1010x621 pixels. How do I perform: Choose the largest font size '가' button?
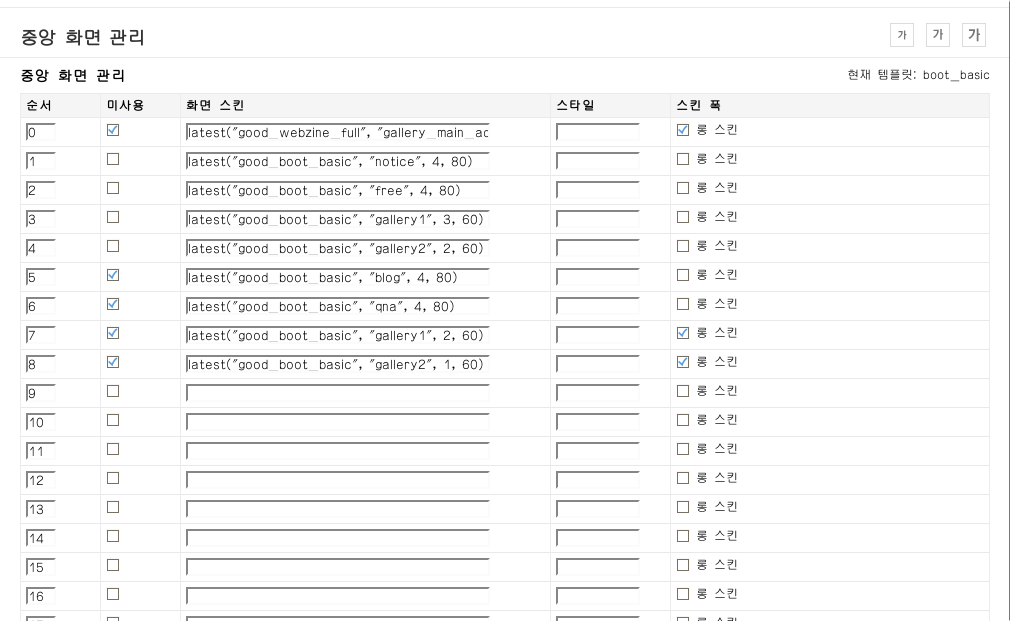click(x=973, y=36)
